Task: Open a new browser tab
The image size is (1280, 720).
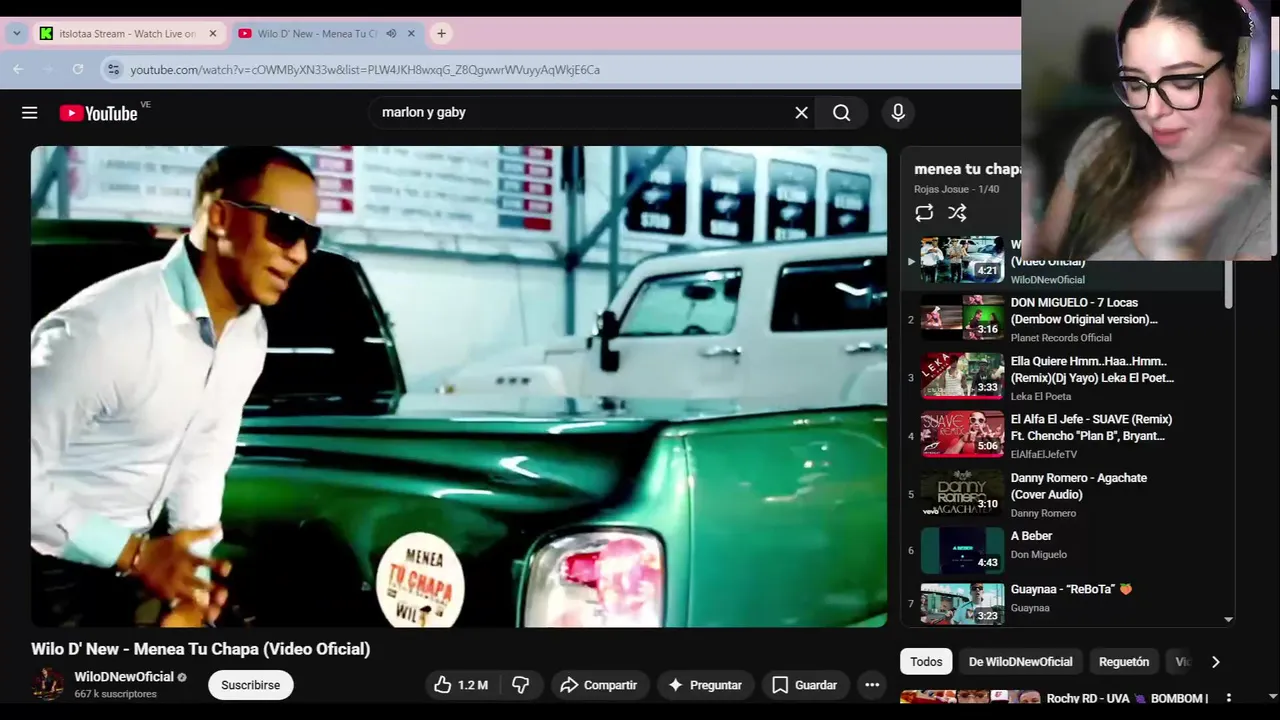Action: tap(441, 33)
